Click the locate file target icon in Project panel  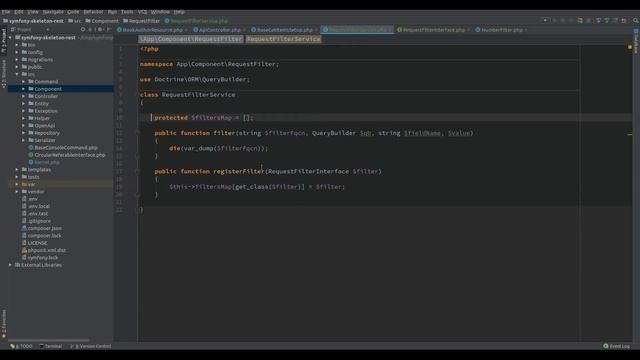(x=83, y=29)
